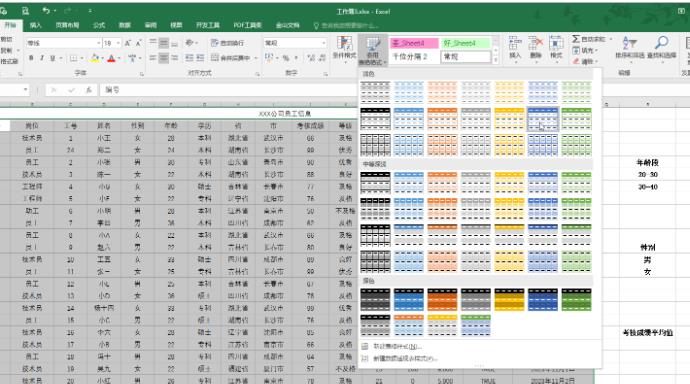Click the Orientation (text angle) icon

click(x=189, y=43)
